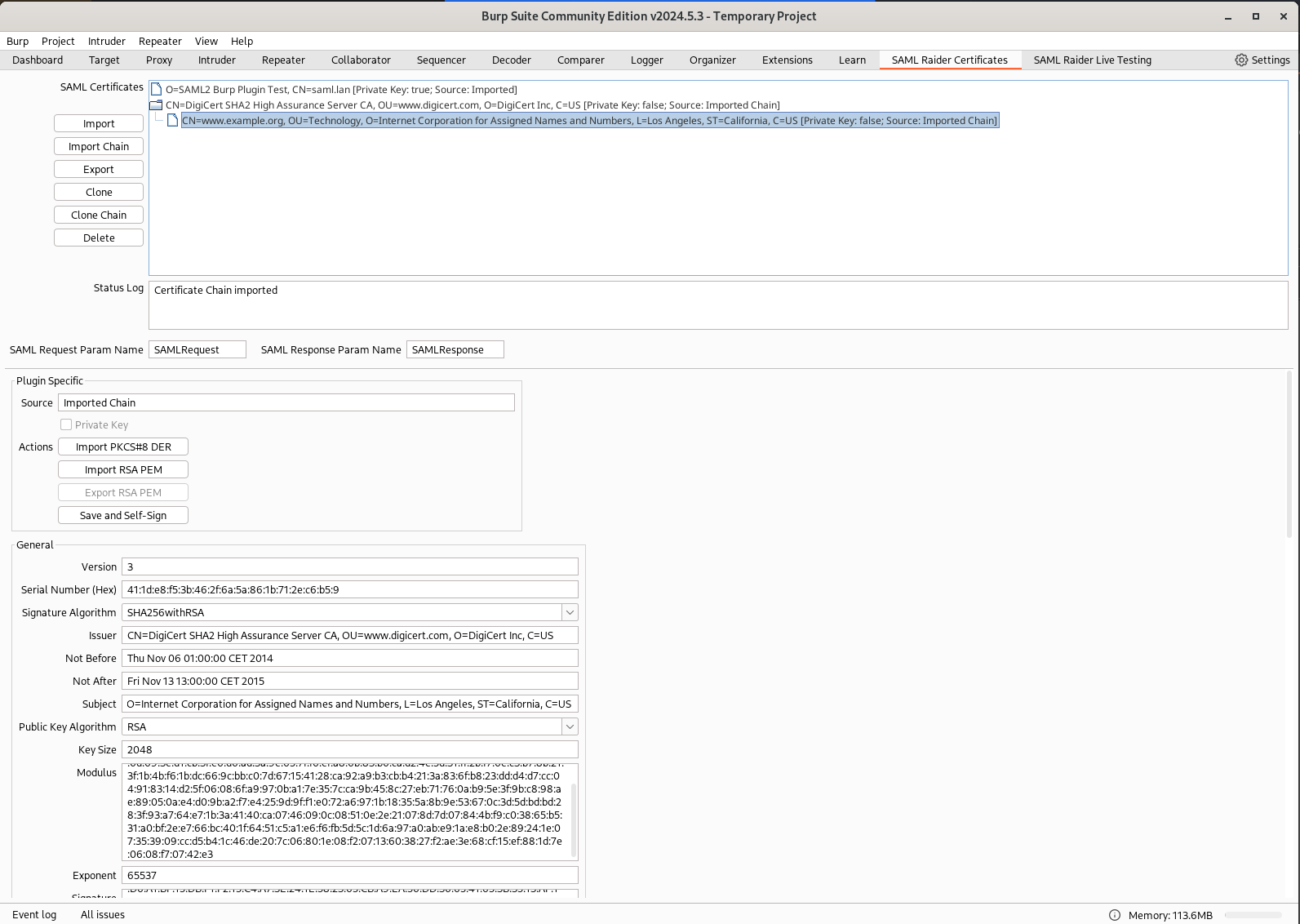
Task: Click the Exponent field
Action: [349, 875]
